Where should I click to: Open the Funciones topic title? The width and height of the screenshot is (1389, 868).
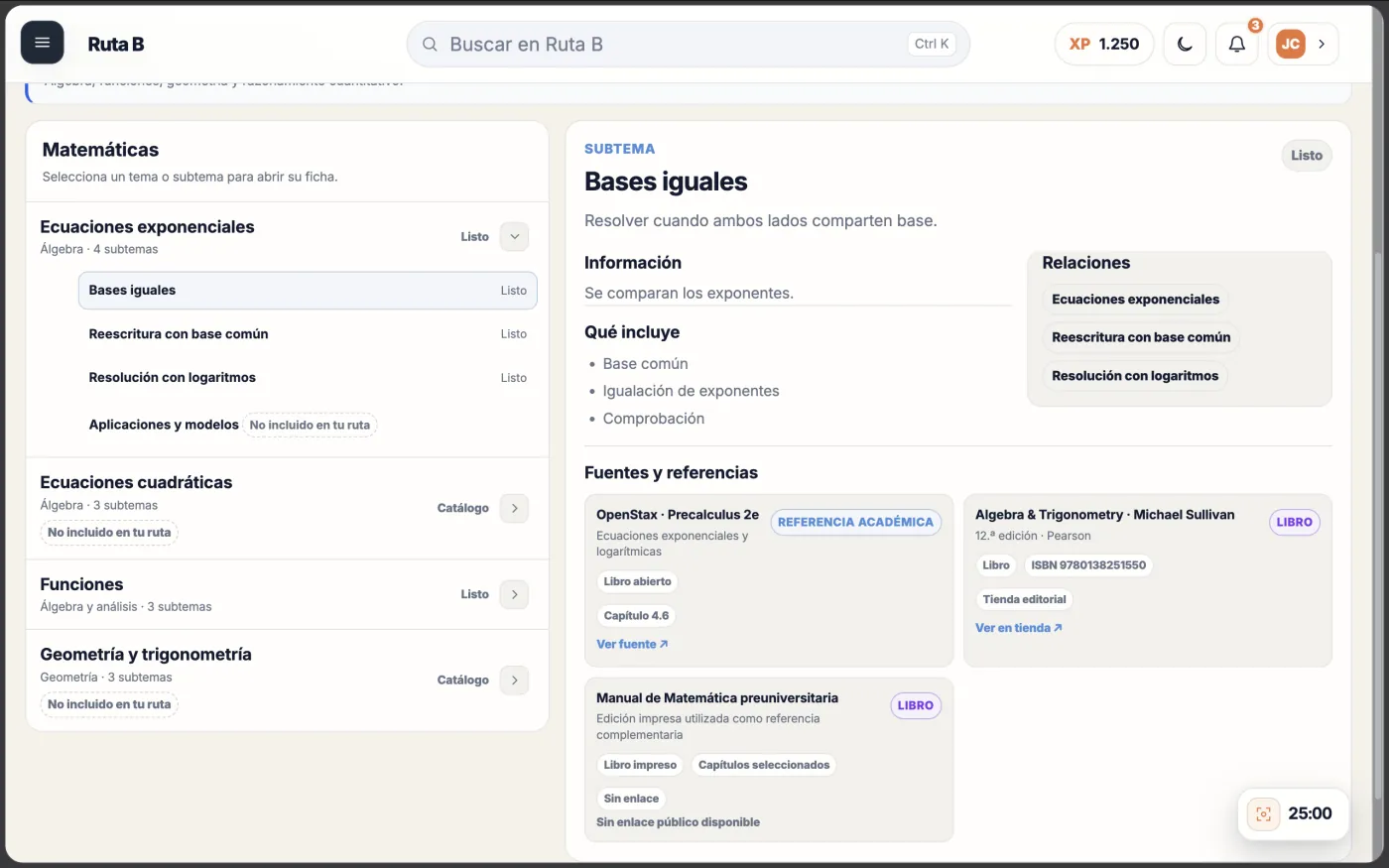pyautogui.click(x=81, y=584)
